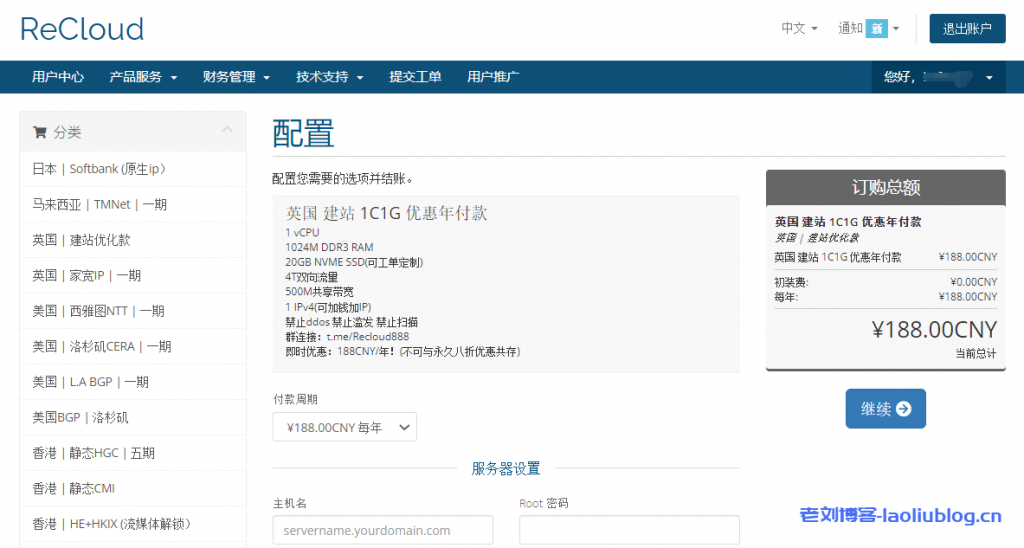This screenshot has height=548, width=1024.
Task: Select 美国 | 西雅图NTT | 一期 category
Action: pyautogui.click(x=133, y=311)
